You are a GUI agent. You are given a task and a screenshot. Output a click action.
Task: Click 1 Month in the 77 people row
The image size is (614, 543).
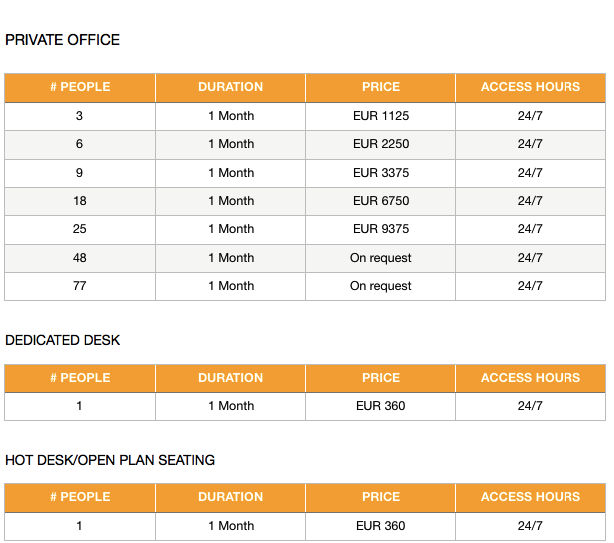pos(231,286)
